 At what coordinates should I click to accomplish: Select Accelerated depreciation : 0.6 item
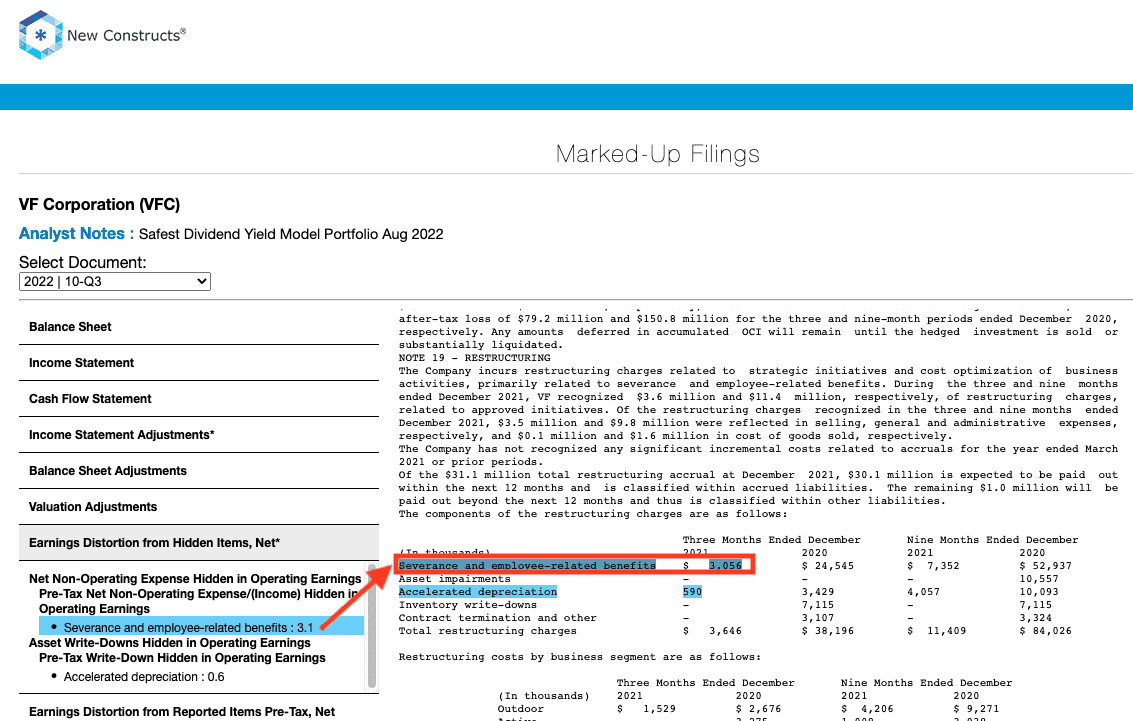pyautogui.click(x=144, y=677)
